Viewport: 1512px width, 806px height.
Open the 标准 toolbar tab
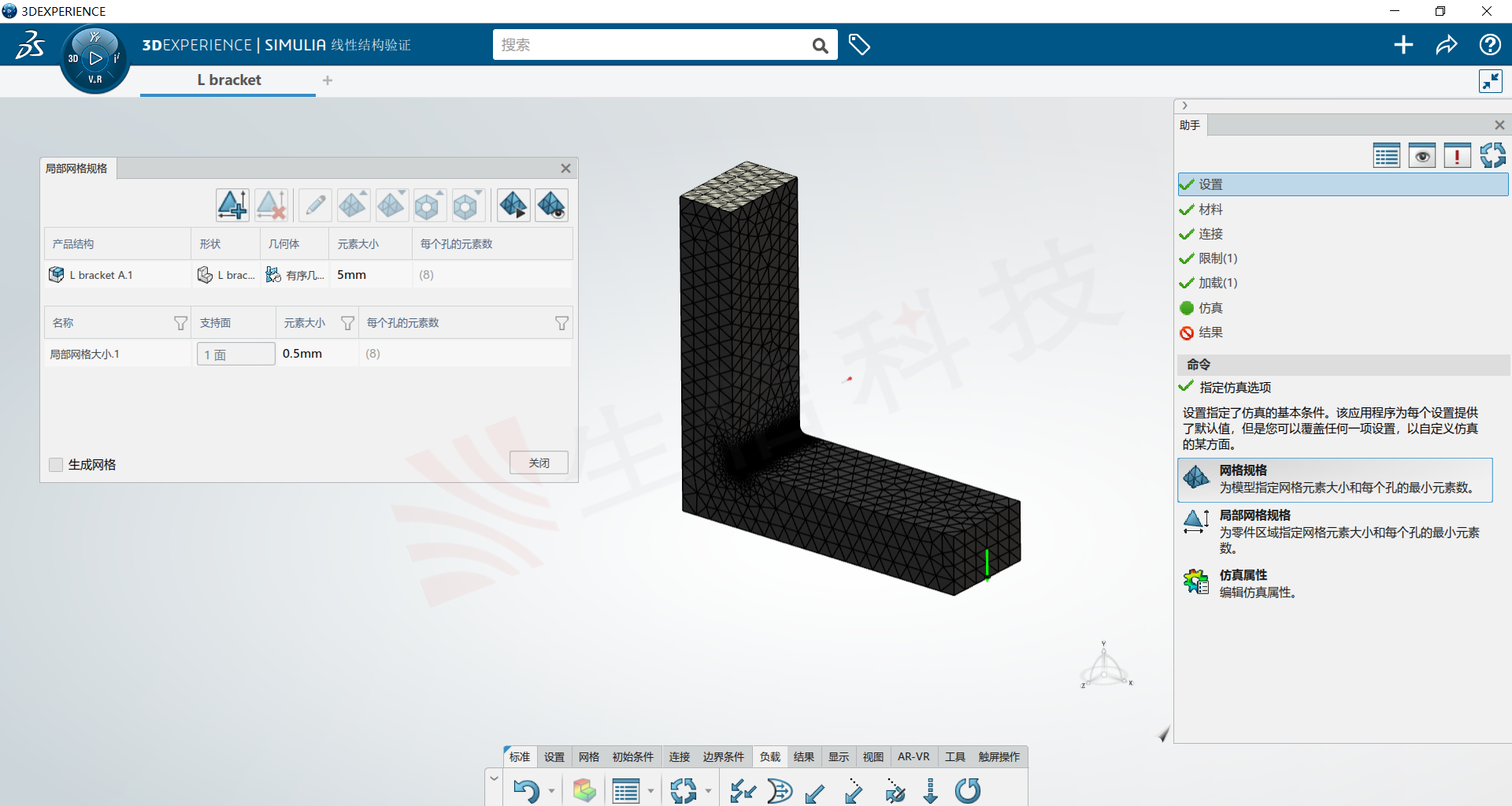519,757
